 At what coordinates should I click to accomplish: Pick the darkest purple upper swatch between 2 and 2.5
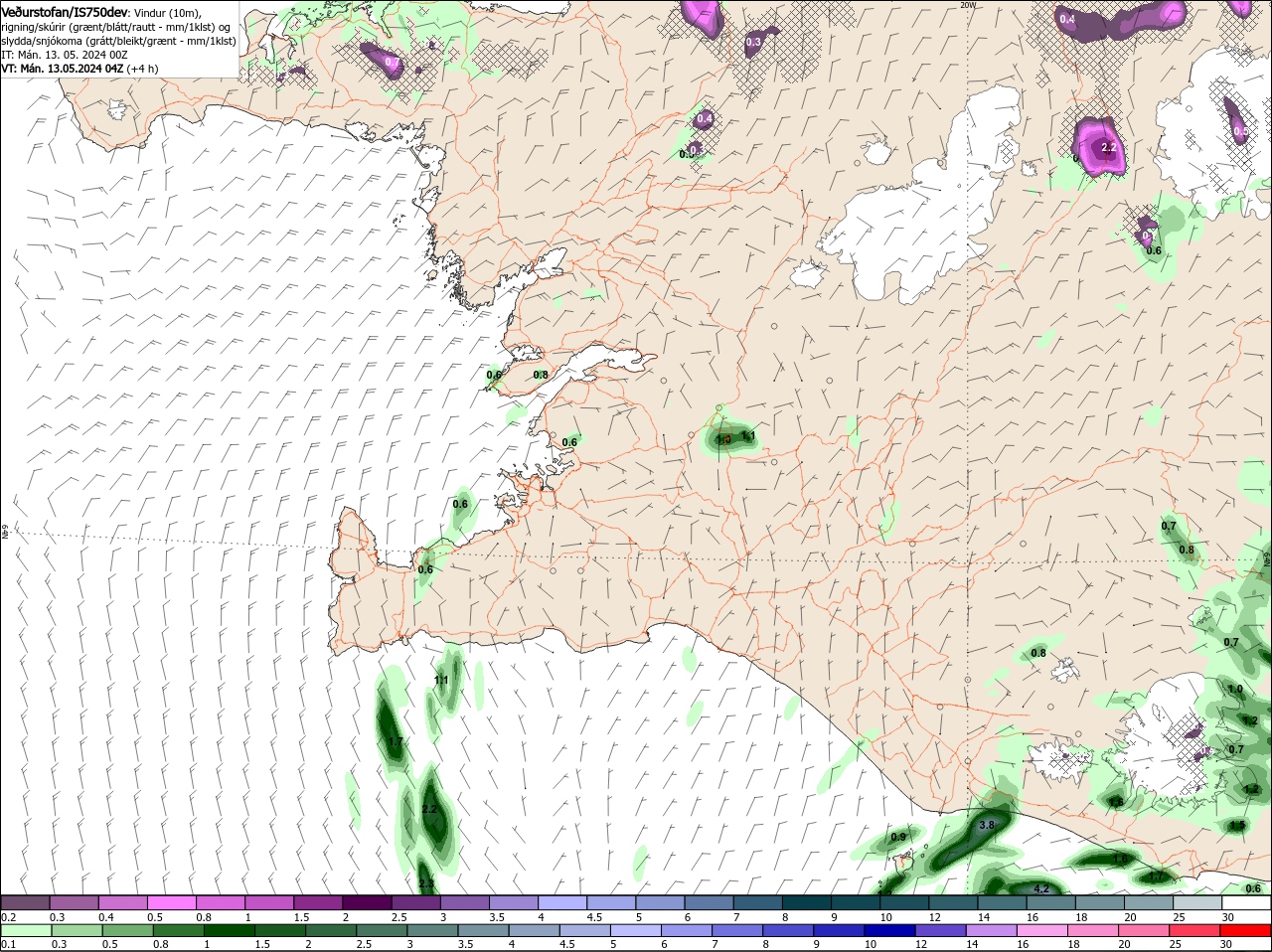click(368, 902)
